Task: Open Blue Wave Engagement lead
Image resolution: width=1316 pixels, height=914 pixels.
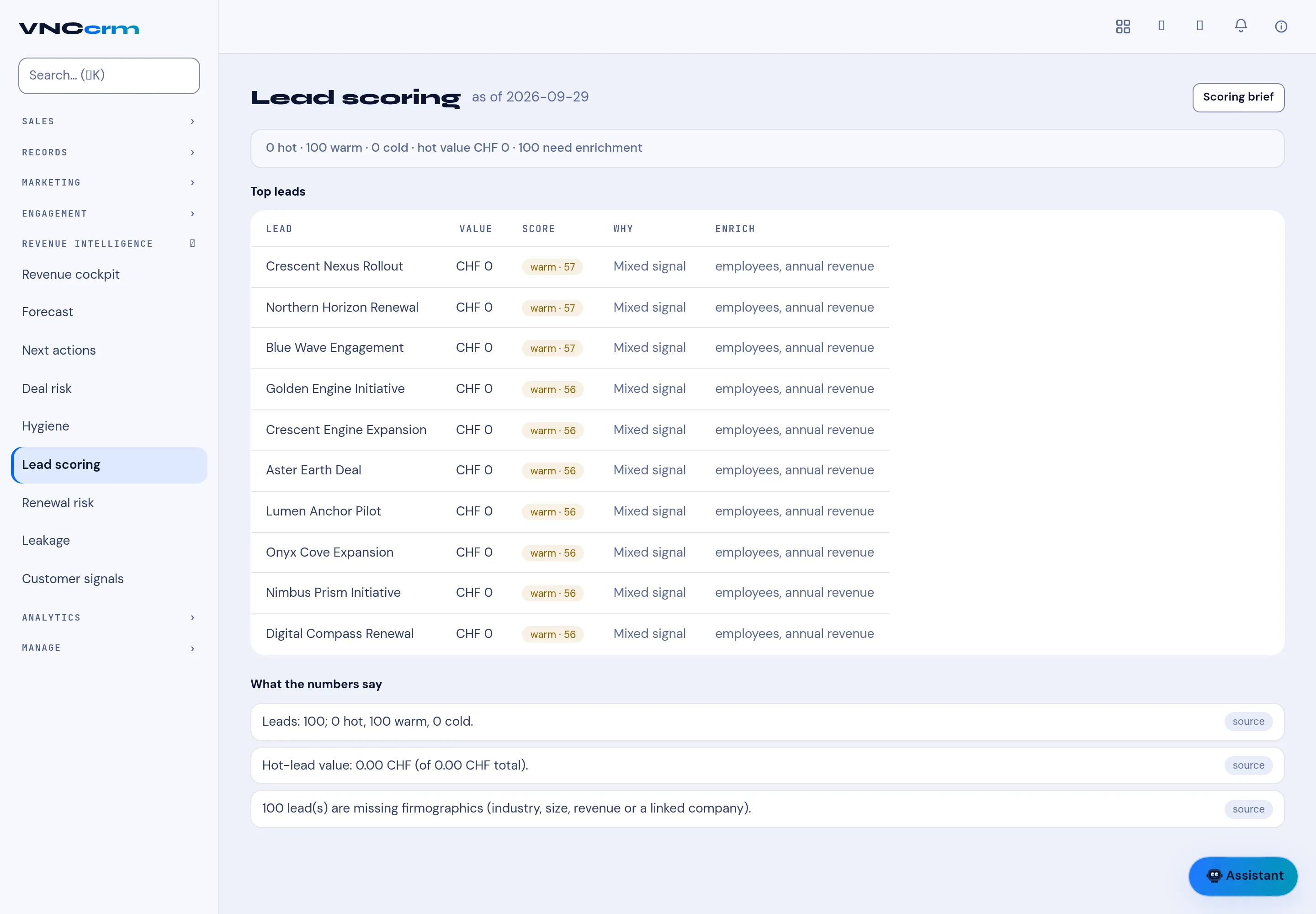Action: [x=334, y=348]
